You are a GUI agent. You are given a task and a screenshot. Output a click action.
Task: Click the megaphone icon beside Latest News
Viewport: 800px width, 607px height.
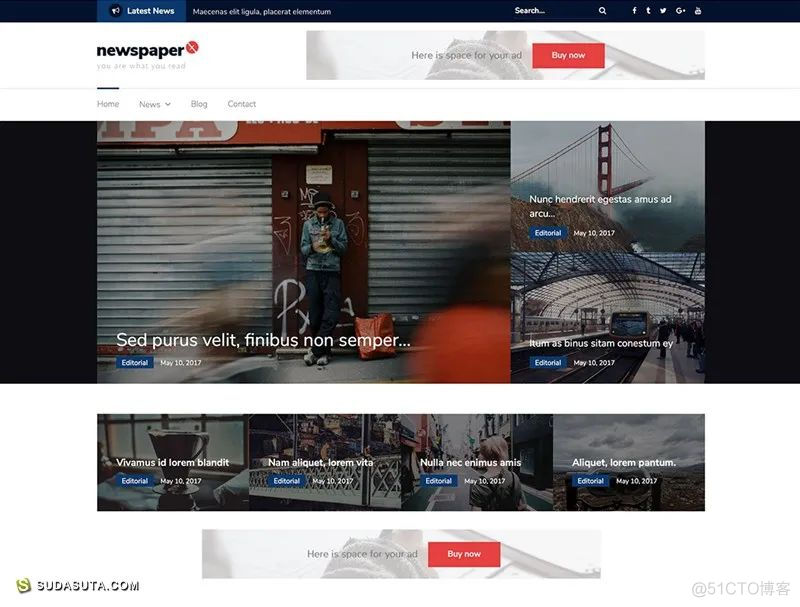pos(116,11)
